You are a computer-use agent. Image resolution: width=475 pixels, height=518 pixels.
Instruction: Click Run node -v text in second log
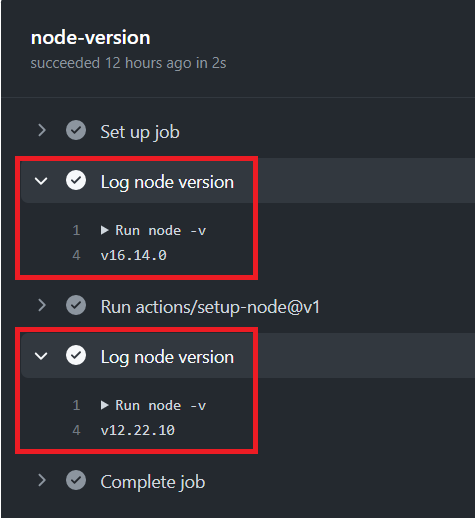coord(161,405)
